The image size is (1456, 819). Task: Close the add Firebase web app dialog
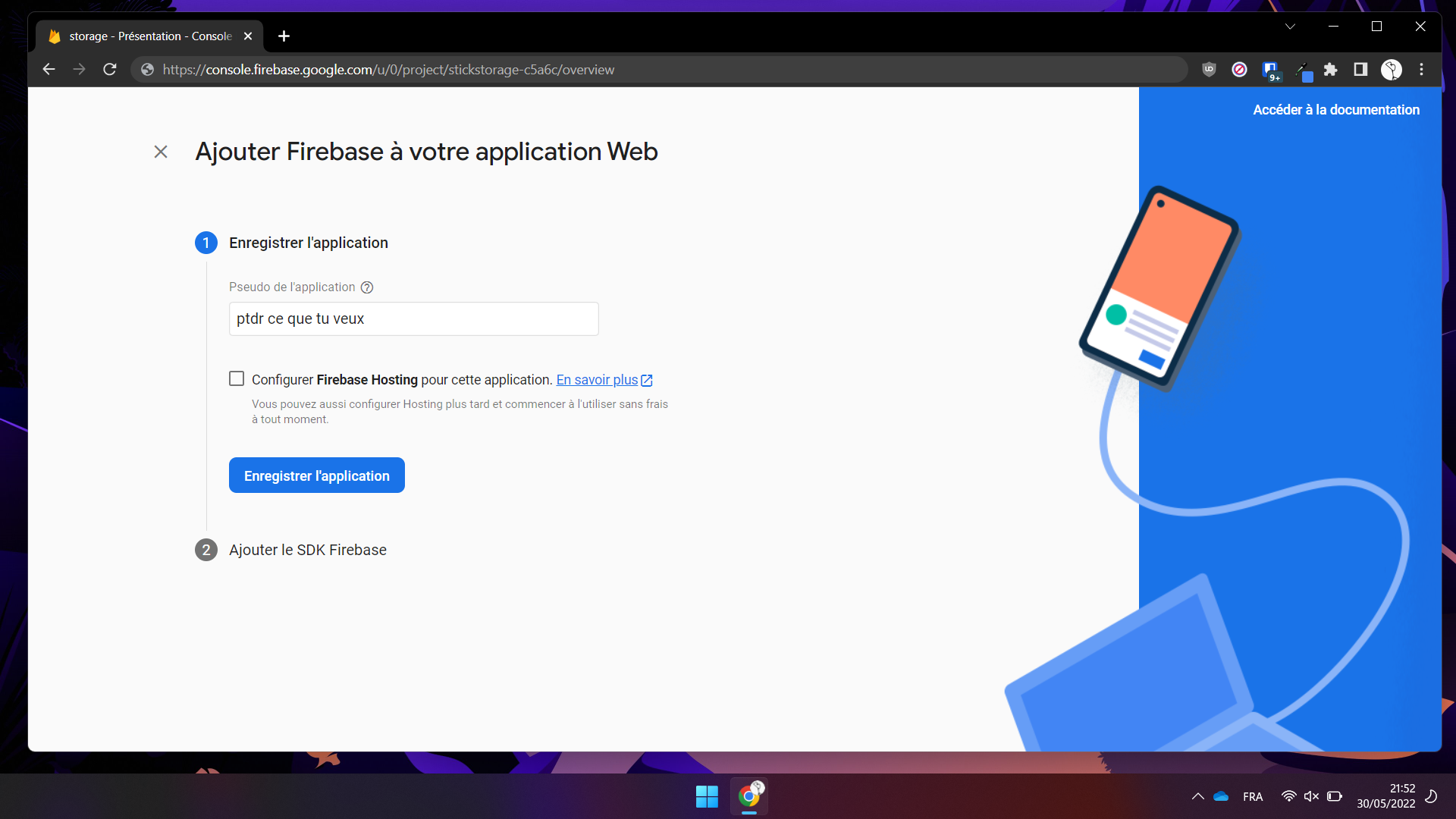pyautogui.click(x=161, y=152)
